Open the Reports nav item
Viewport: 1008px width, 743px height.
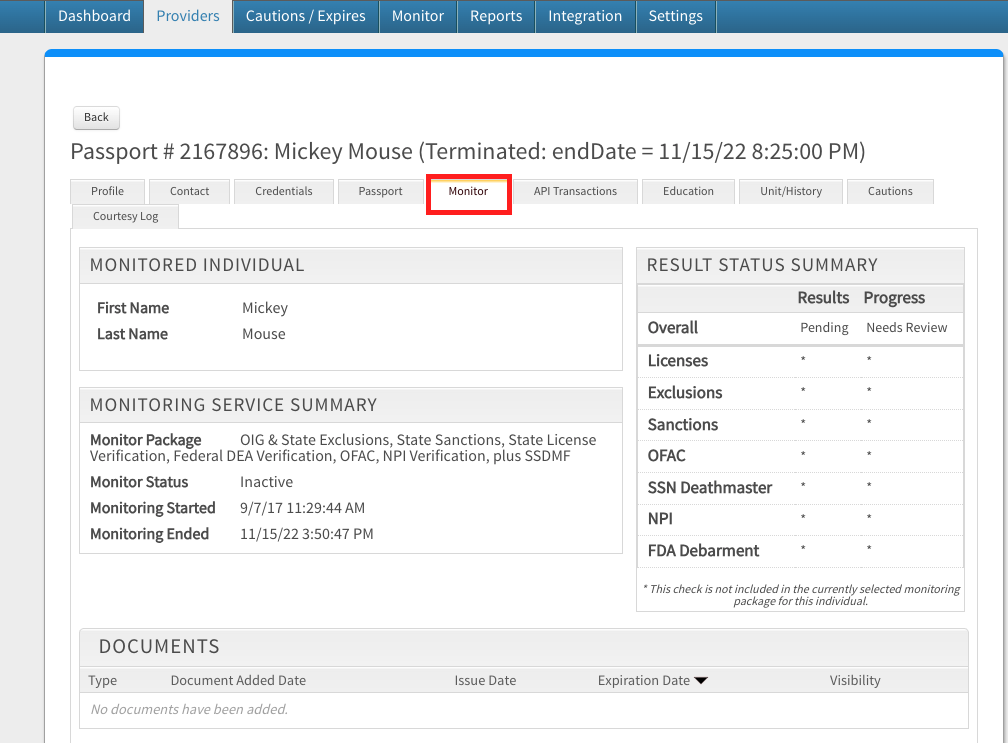496,16
